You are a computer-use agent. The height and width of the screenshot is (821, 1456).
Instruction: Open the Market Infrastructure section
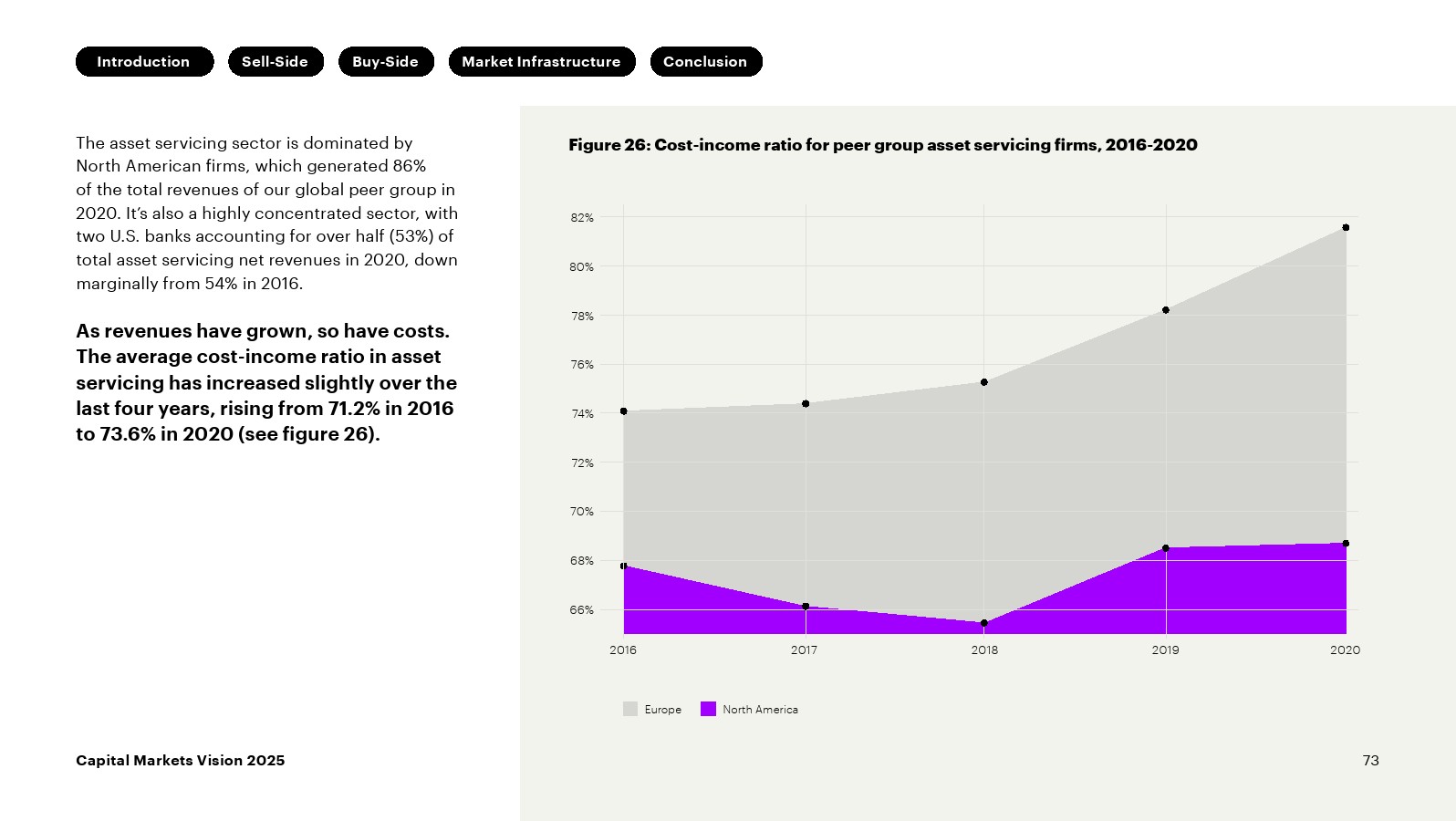(542, 62)
